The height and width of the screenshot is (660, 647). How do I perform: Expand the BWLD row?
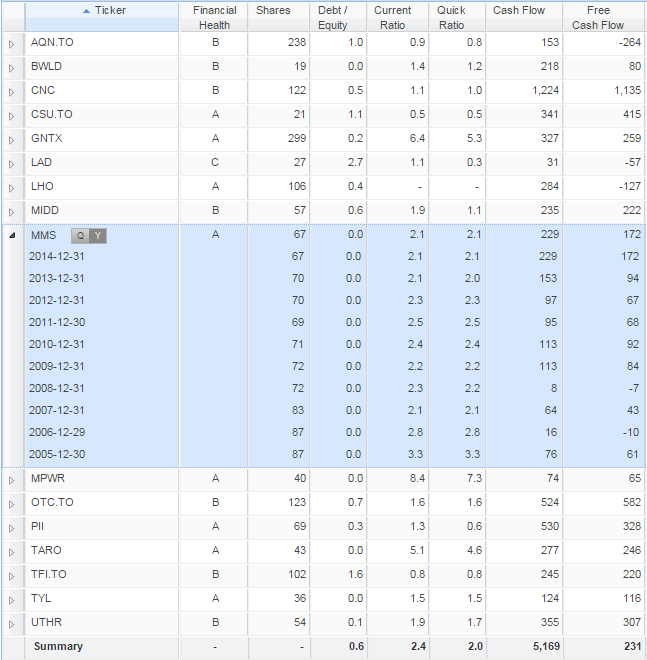12,68
